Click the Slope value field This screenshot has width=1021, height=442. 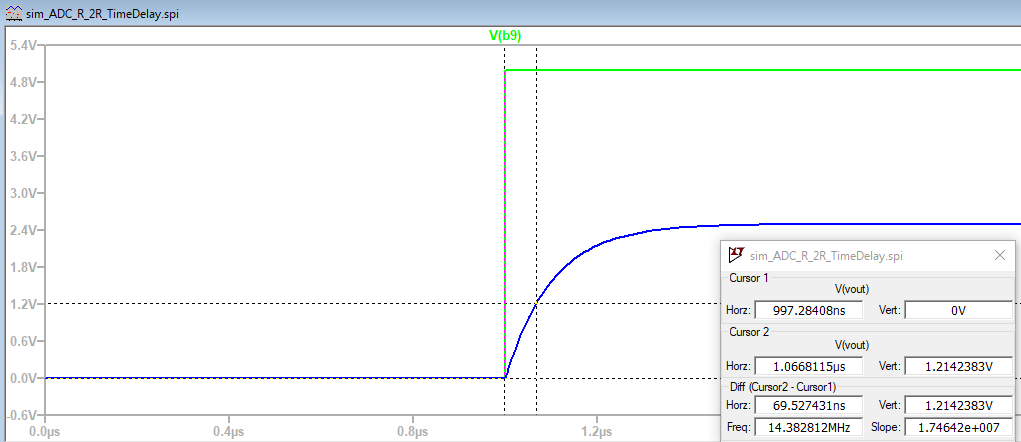tap(958, 427)
